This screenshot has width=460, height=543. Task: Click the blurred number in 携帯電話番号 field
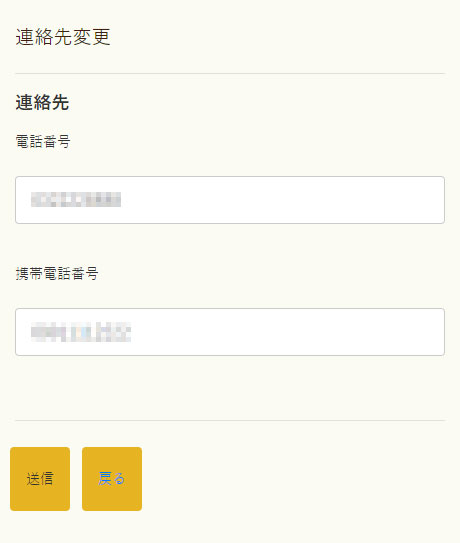tap(81, 332)
